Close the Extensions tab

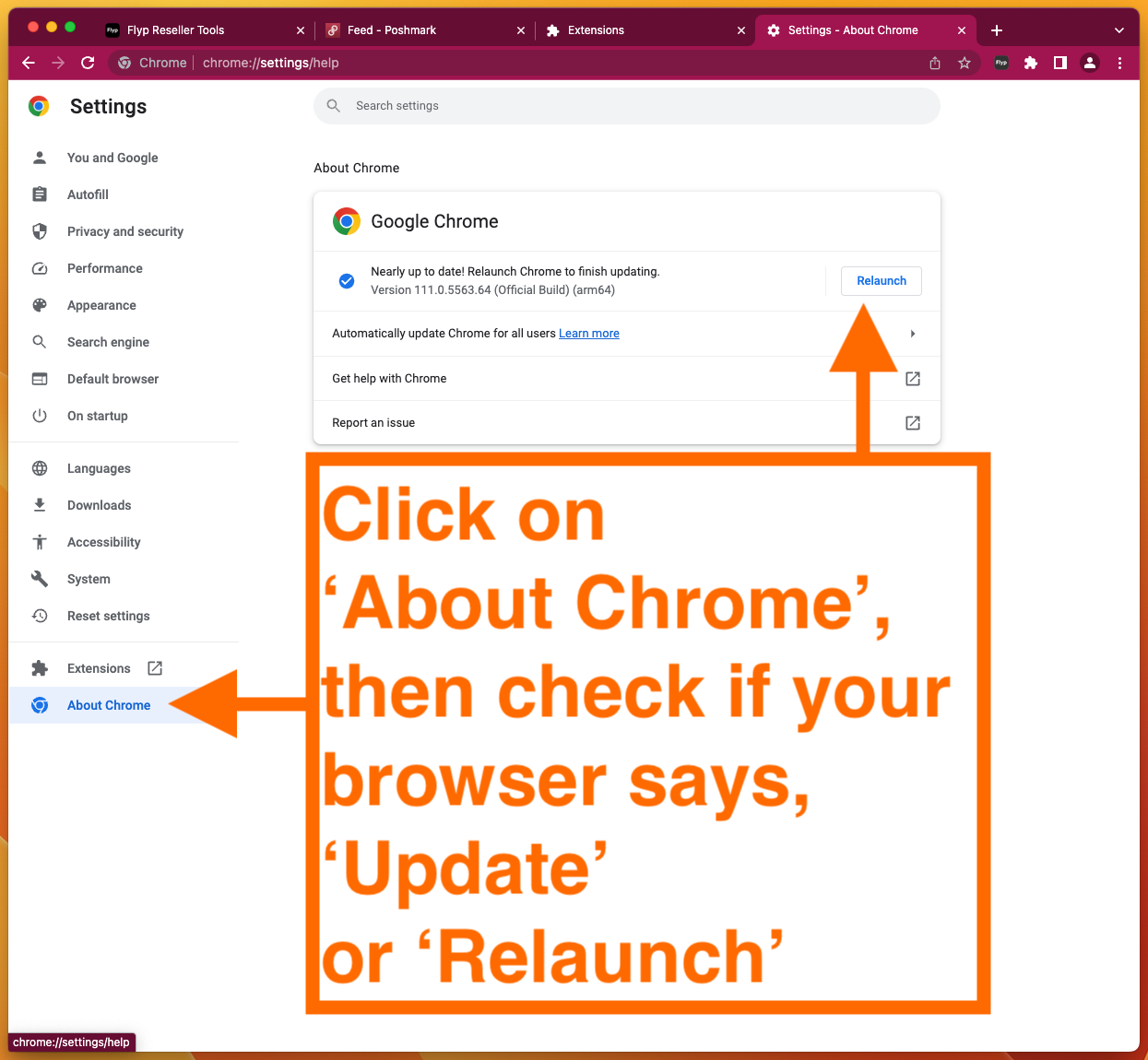(x=741, y=30)
